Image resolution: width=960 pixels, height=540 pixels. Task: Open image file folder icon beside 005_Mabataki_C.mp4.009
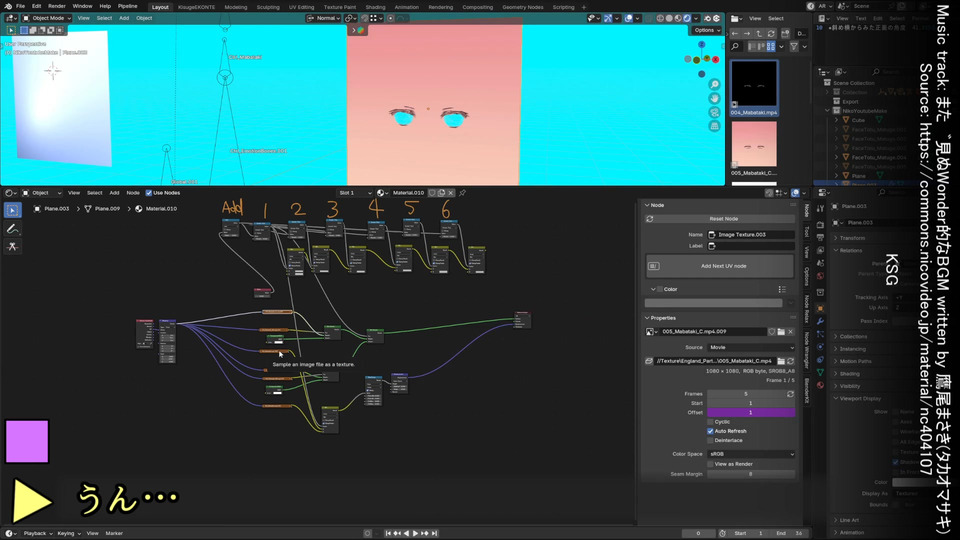[781, 331]
